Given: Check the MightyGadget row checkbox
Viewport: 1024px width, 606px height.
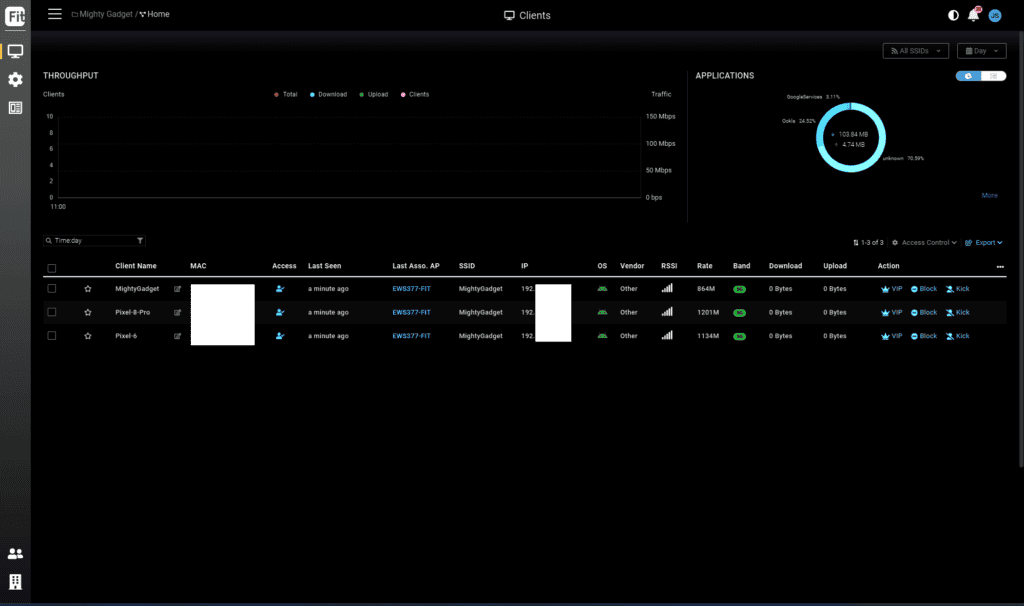Looking at the screenshot, I should pyautogui.click(x=52, y=289).
